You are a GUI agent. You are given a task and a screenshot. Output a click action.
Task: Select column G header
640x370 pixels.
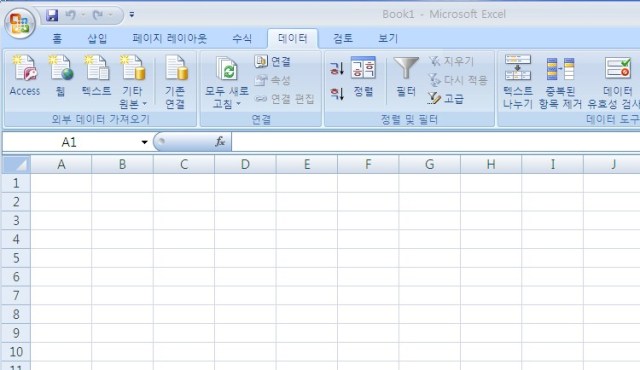coord(429,164)
